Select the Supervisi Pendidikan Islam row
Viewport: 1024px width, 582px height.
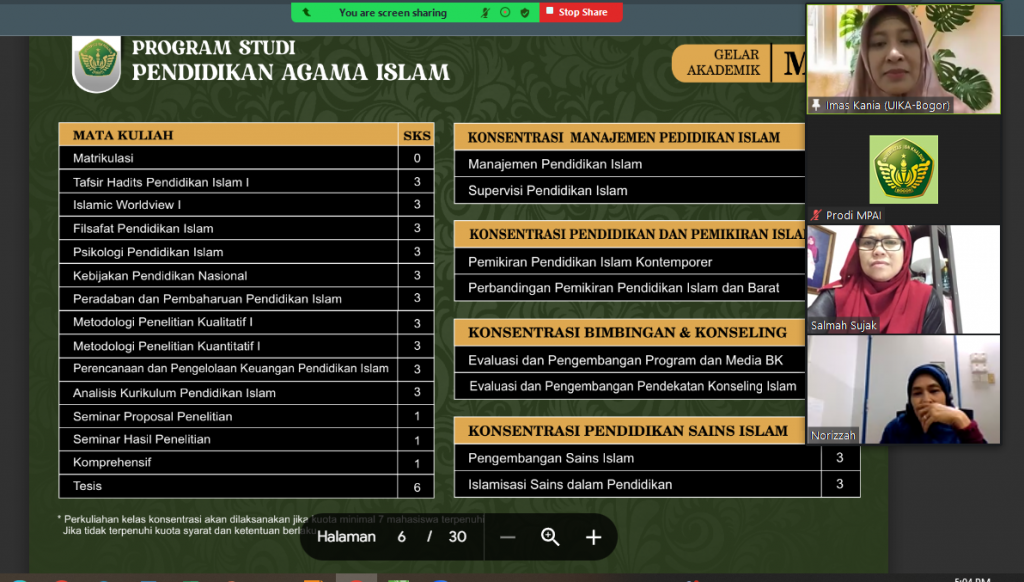click(x=630, y=190)
